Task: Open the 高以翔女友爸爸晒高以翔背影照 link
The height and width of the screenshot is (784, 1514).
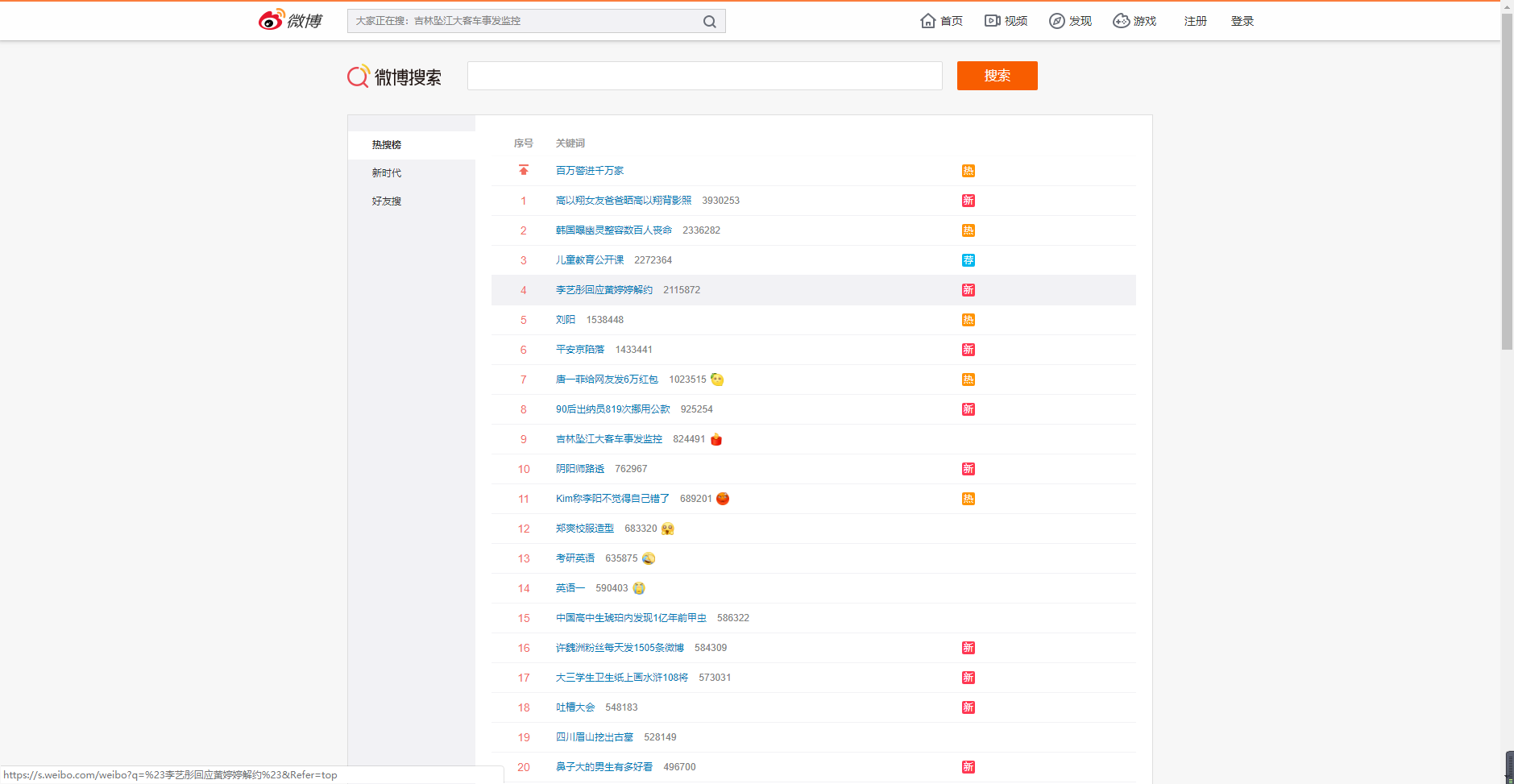Action: point(623,201)
